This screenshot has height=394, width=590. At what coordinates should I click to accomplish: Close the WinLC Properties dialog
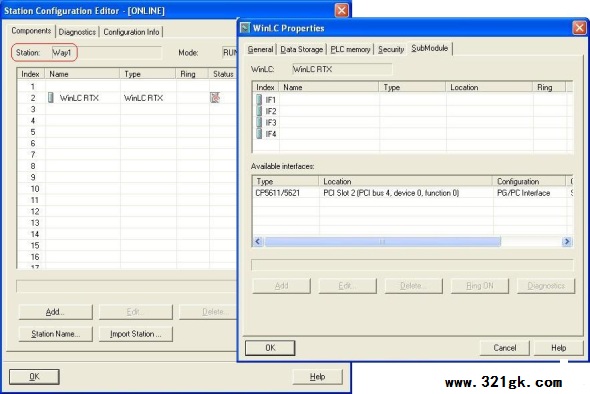[579, 28]
